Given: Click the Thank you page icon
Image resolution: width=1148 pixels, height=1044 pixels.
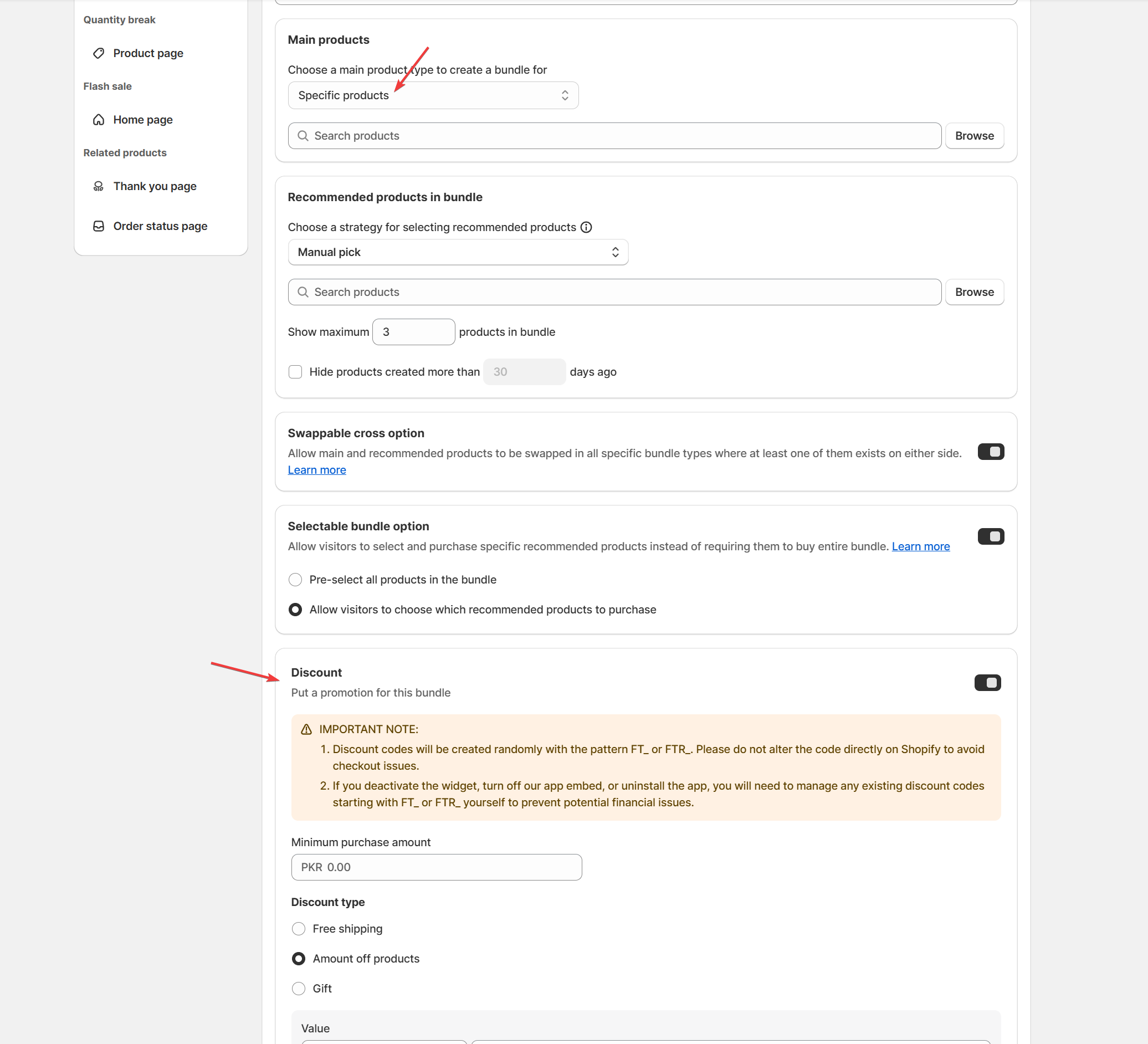Looking at the screenshot, I should 99,186.
